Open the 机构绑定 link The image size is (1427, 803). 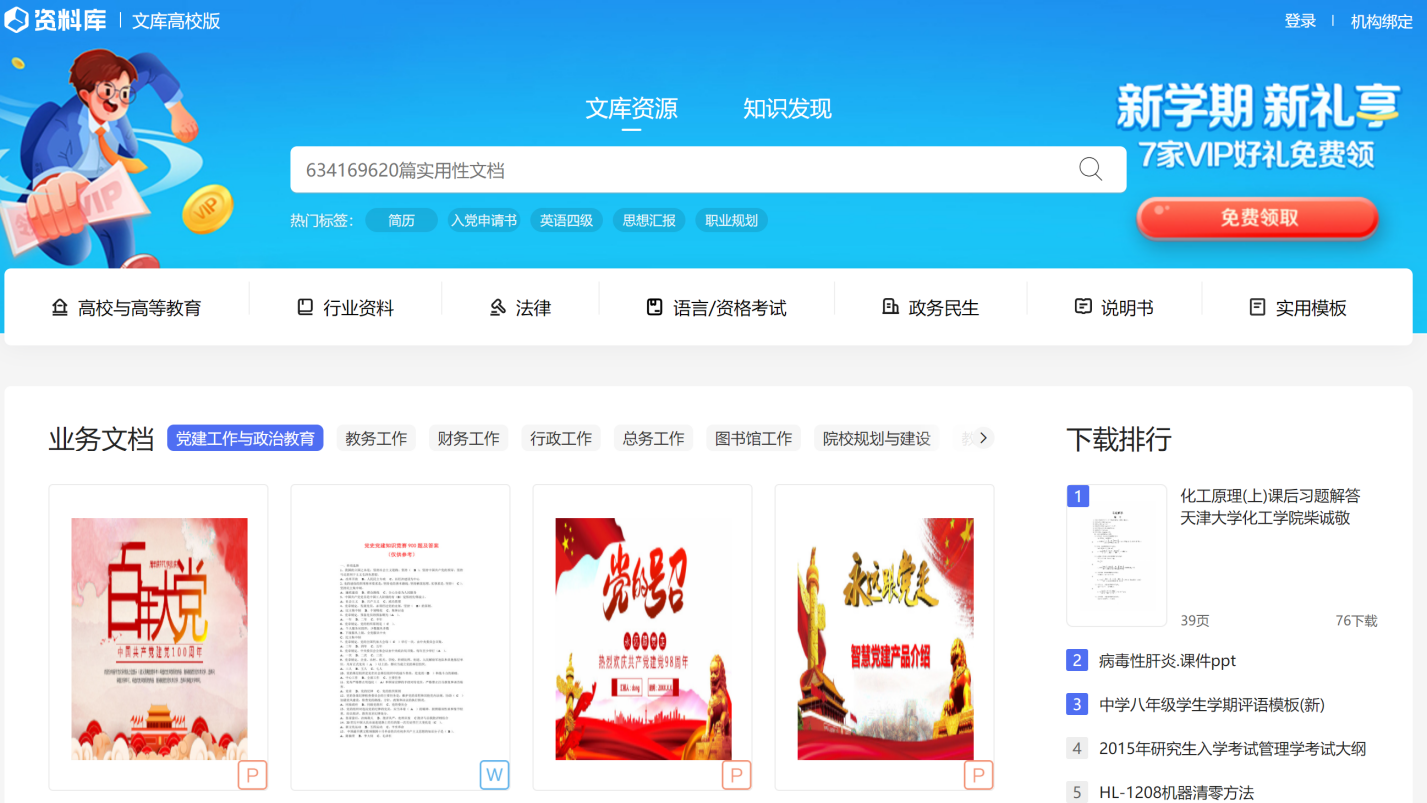1381,21
